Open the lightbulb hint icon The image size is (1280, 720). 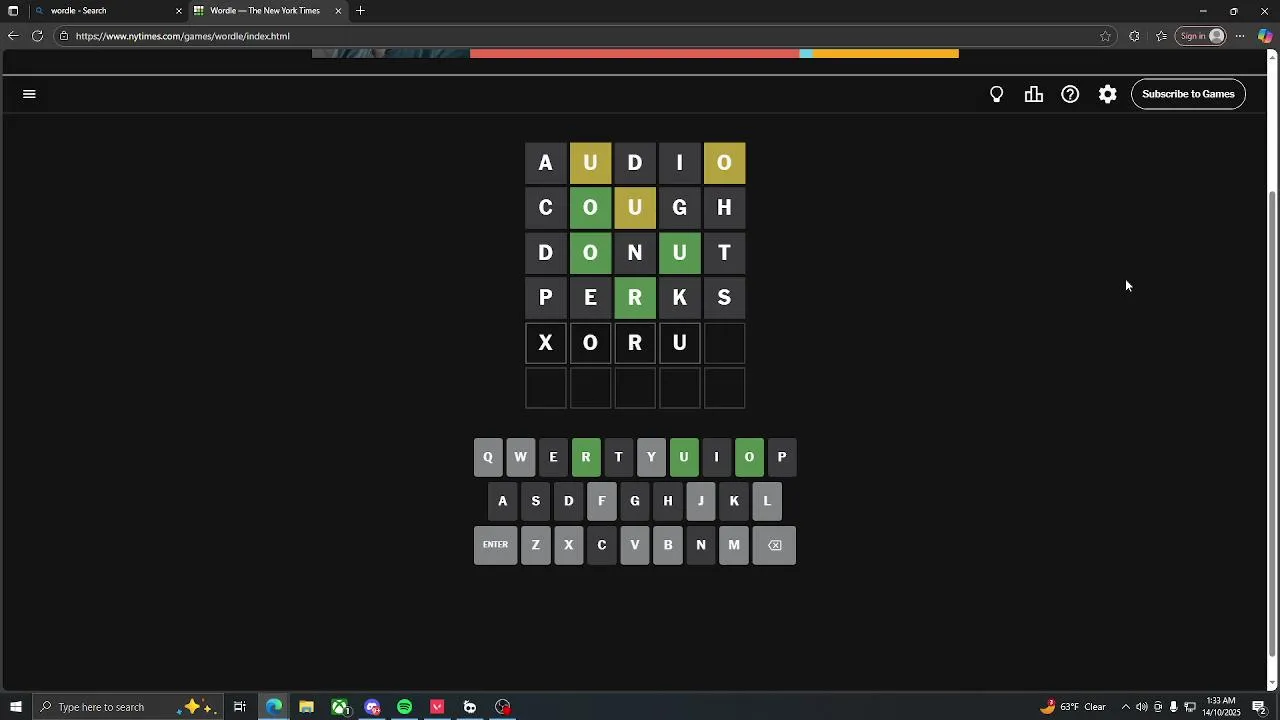point(997,94)
